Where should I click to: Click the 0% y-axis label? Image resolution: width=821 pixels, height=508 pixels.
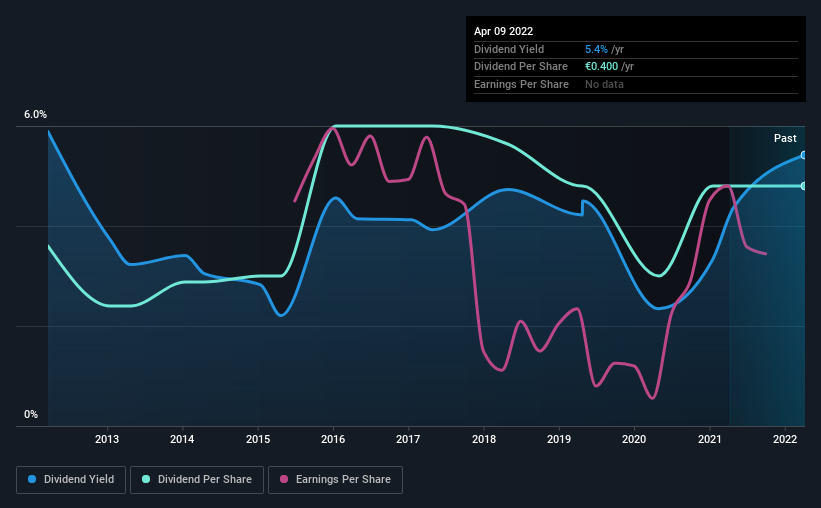(x=31, y=414)
